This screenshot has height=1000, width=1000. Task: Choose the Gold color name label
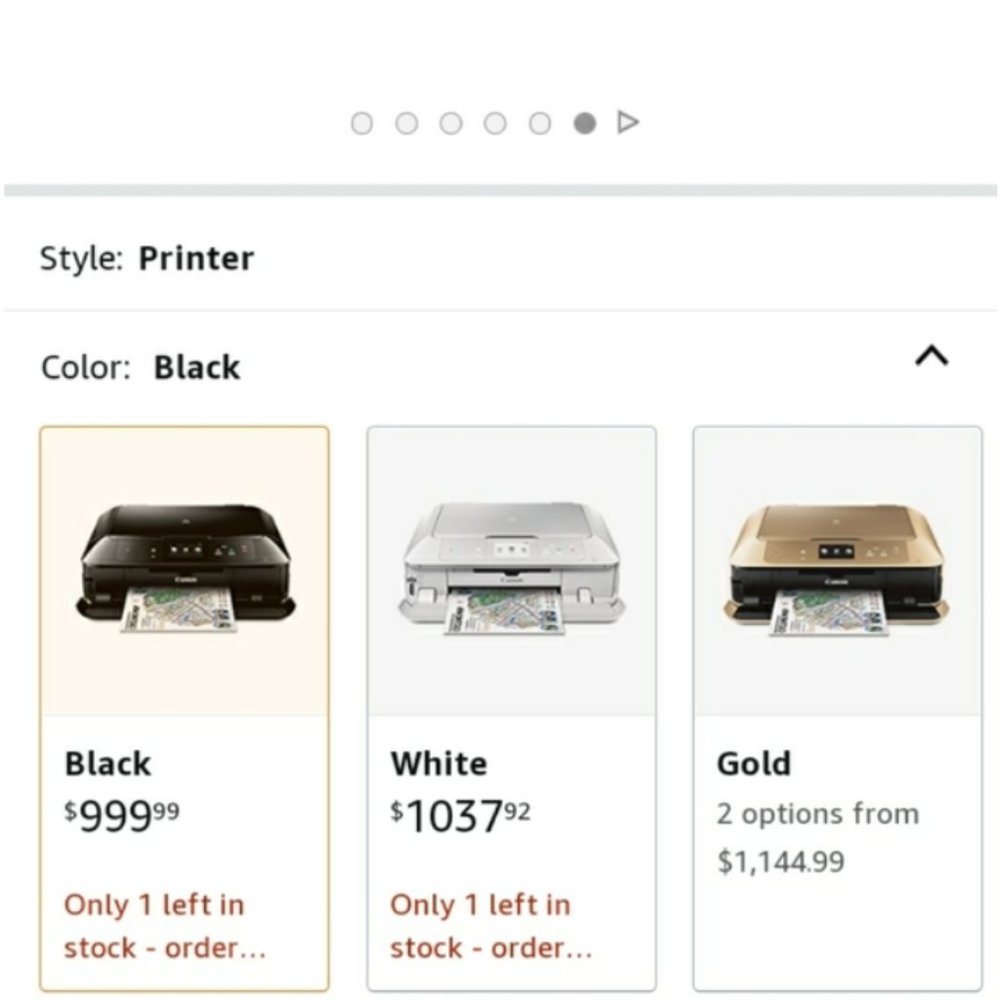(x=754, y=764)
